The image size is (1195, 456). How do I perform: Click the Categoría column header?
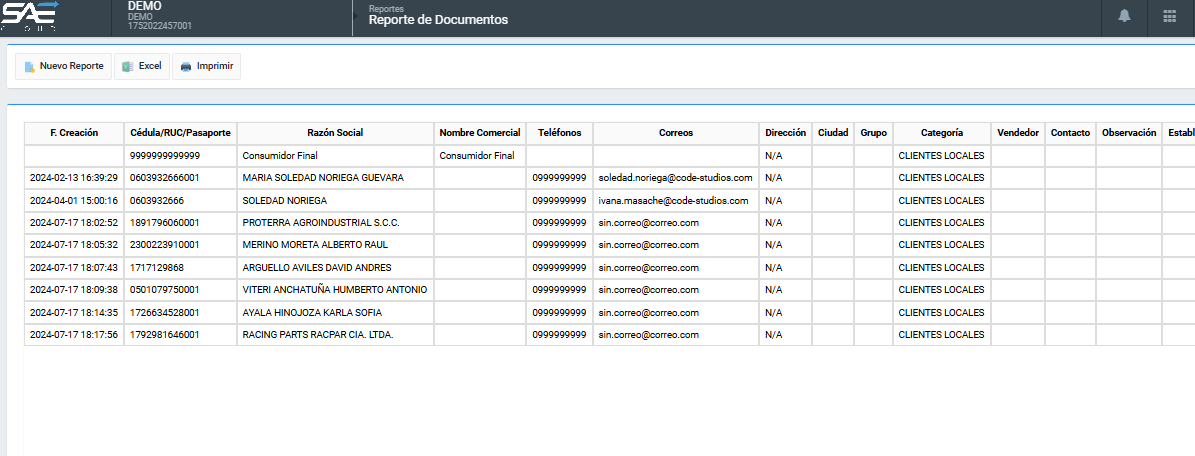click(940, 133)
